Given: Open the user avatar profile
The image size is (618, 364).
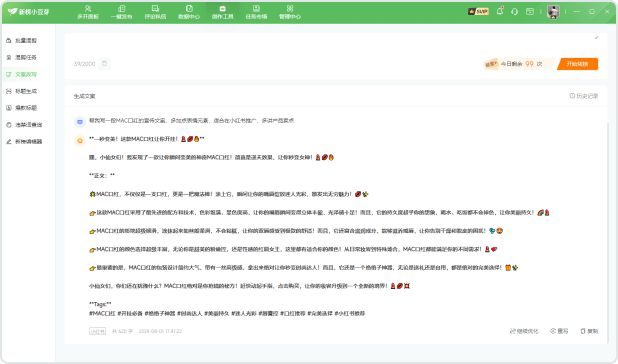Looking at the screenshot, I should (553, 12).
